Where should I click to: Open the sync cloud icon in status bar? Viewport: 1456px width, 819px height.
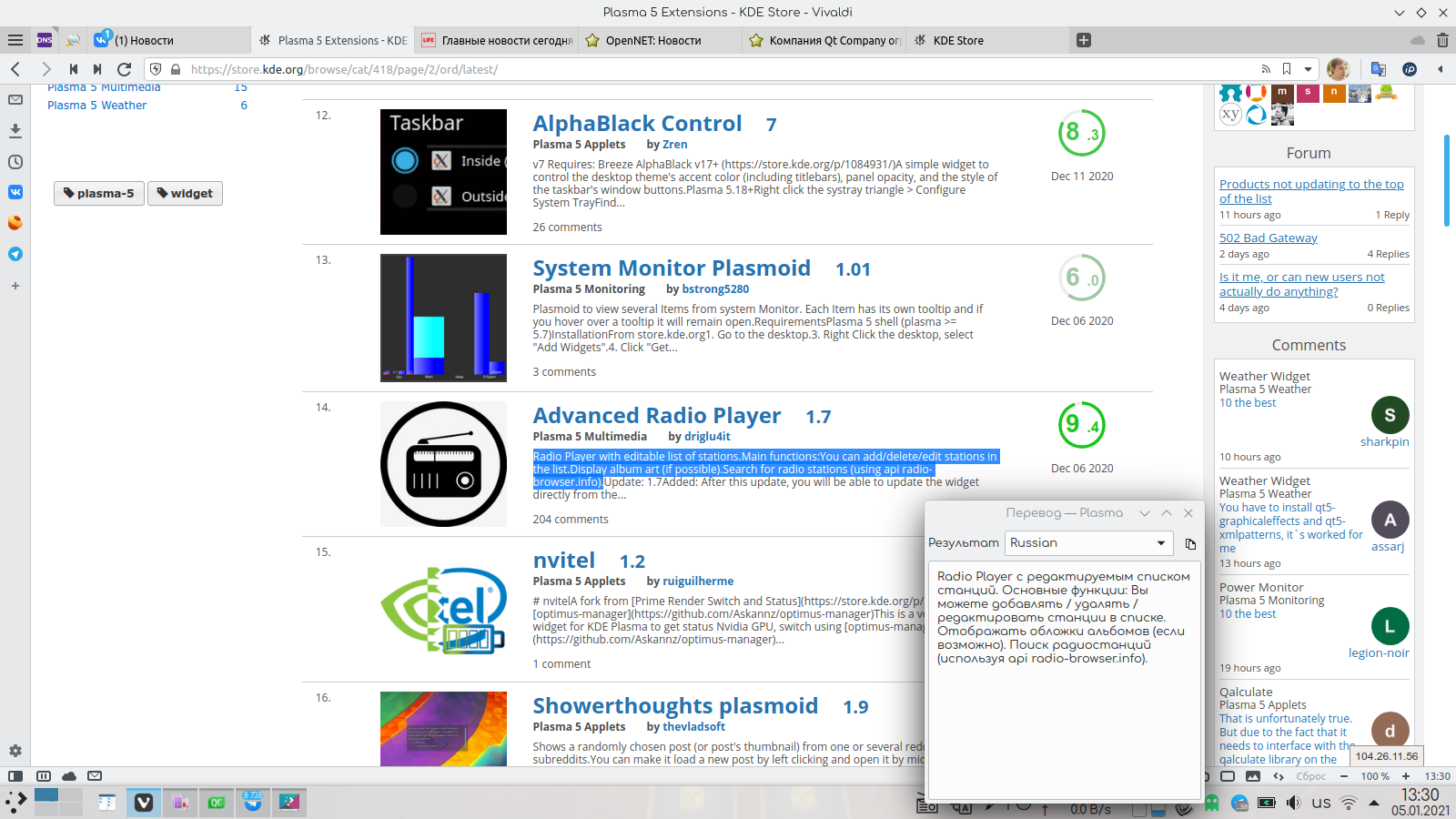point(69,776)
